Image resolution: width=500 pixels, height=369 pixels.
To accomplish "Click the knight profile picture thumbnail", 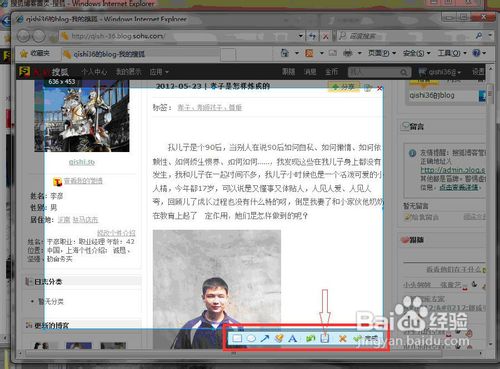I will click(x=82, y=115).
